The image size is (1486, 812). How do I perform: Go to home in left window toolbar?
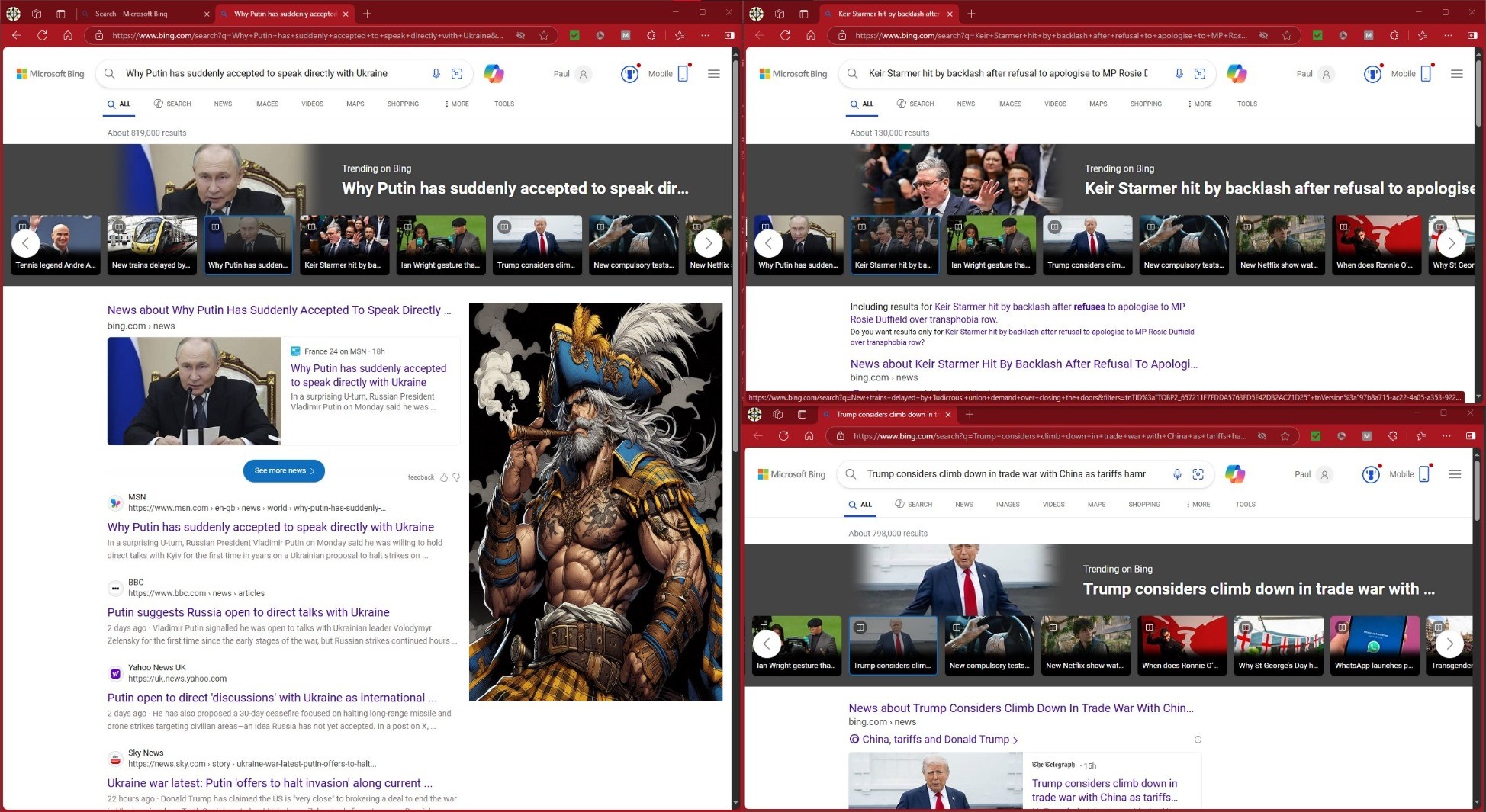(x=68, y=35)
